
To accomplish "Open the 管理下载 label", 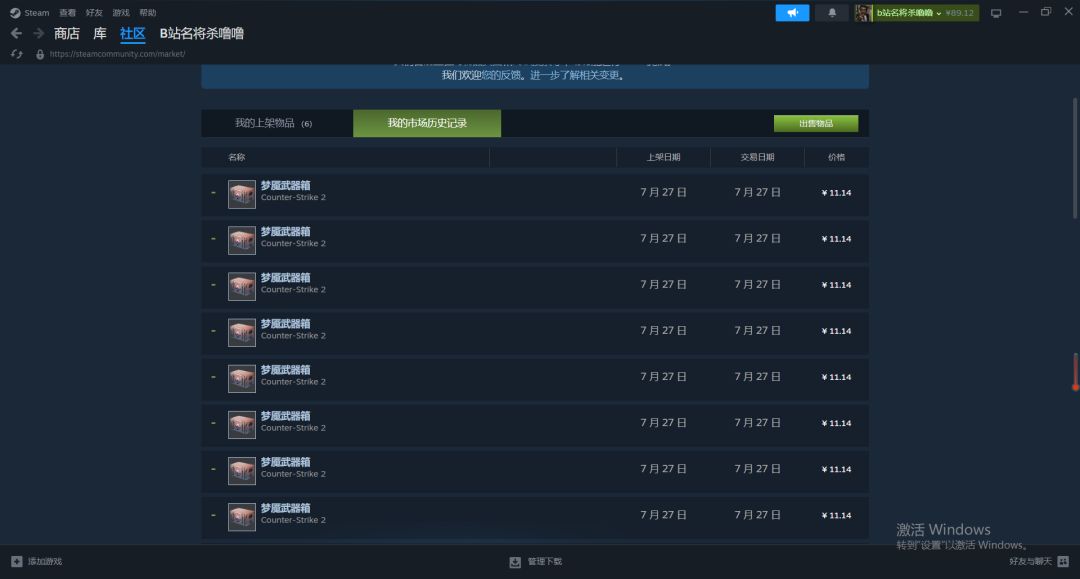I will point(545,562).
